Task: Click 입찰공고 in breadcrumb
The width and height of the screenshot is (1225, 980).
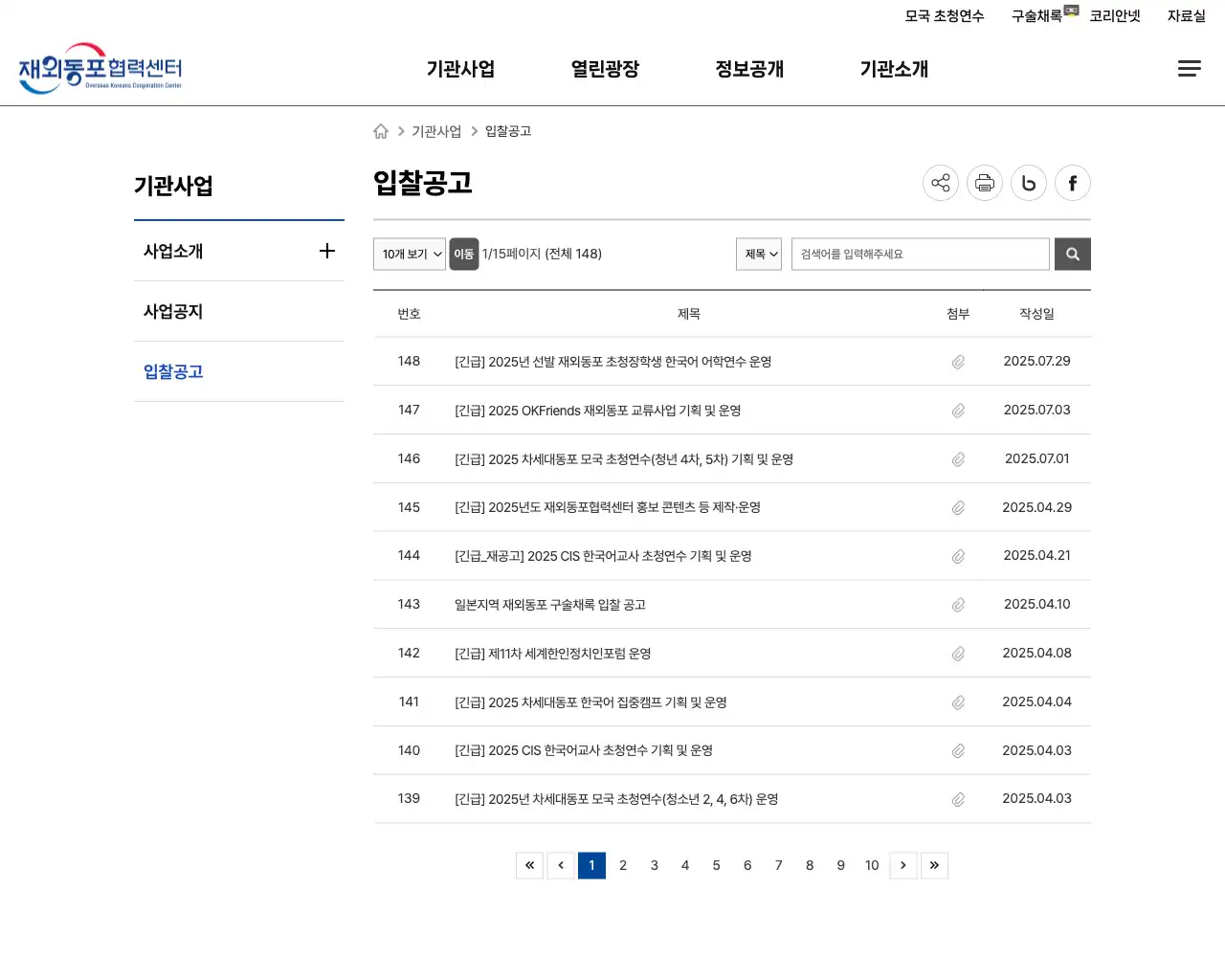Action: click(508, 131)
